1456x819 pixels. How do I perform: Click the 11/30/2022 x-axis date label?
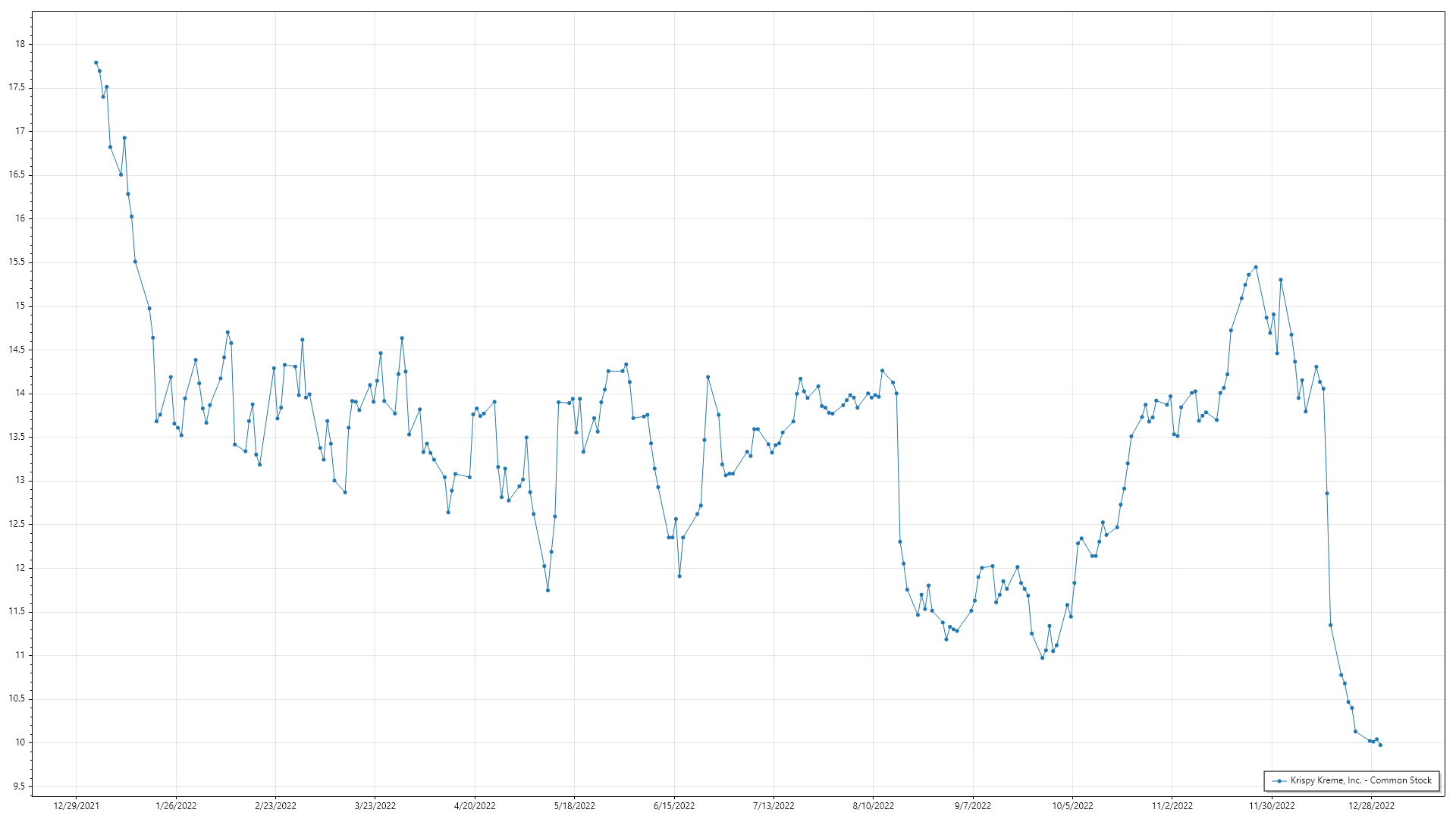[1272, 805]
